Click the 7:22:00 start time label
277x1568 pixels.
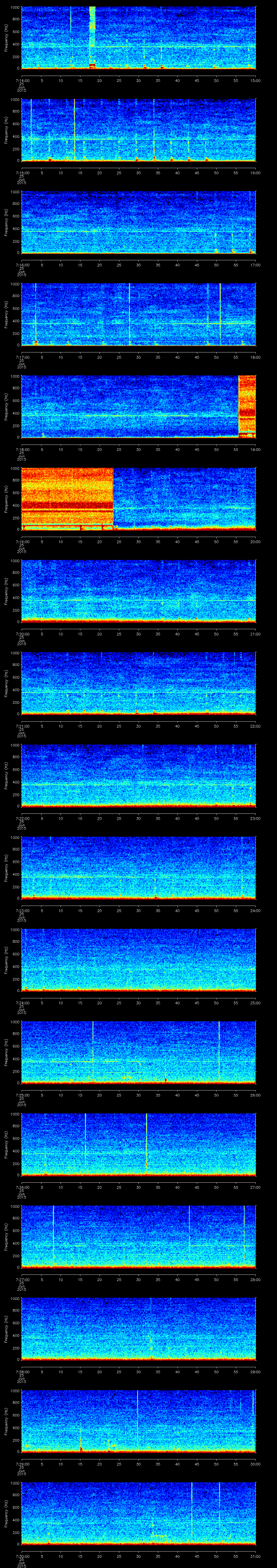[x=21, y=818]
